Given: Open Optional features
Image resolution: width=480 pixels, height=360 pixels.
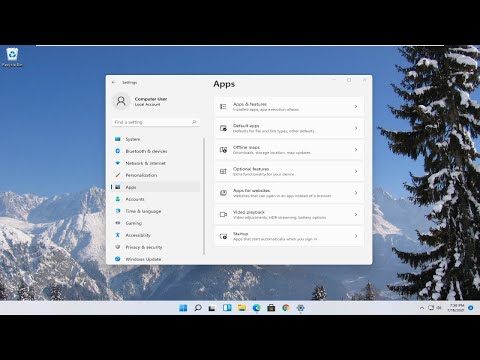Looking at the screenshot, I should click(289, 171).
